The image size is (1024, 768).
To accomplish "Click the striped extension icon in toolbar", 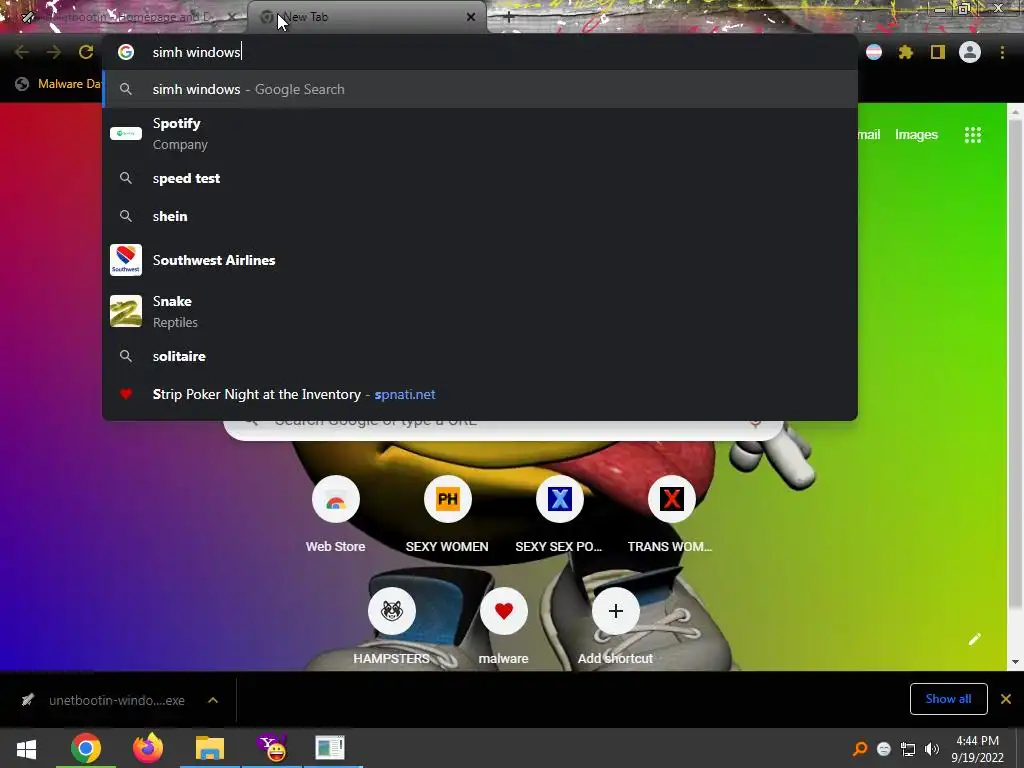I will [874, 52].
